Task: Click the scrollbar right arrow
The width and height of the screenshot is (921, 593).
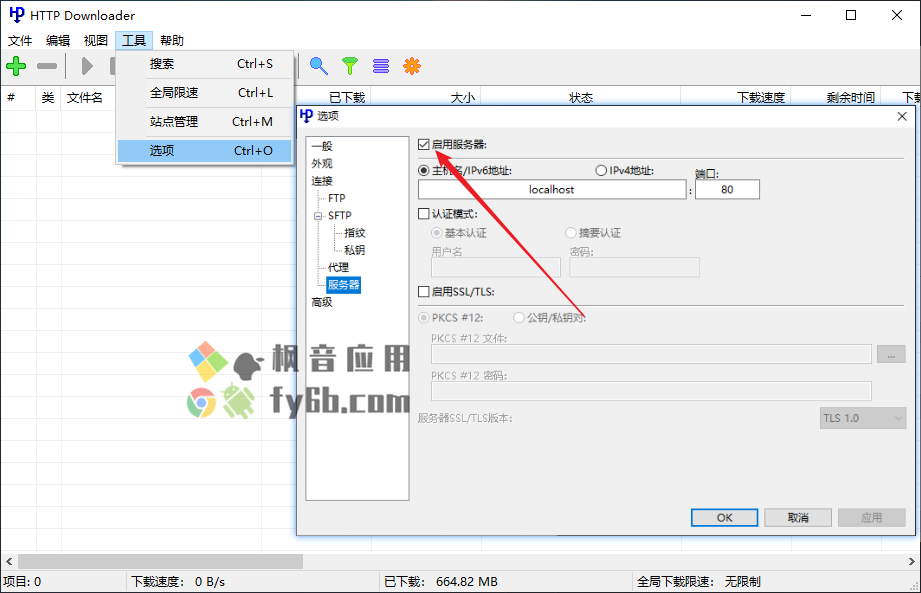Action: 912,562
